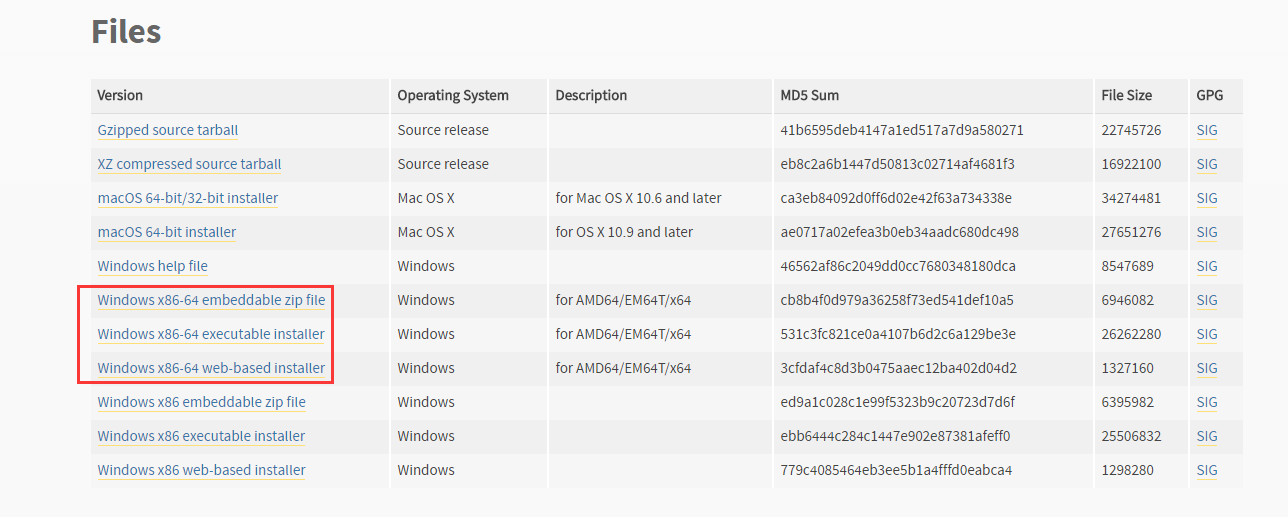Click SIG for Windows x86 web-based installer
The width and height of the screenshot is (1288, 517).
(x=1207, y=470)
